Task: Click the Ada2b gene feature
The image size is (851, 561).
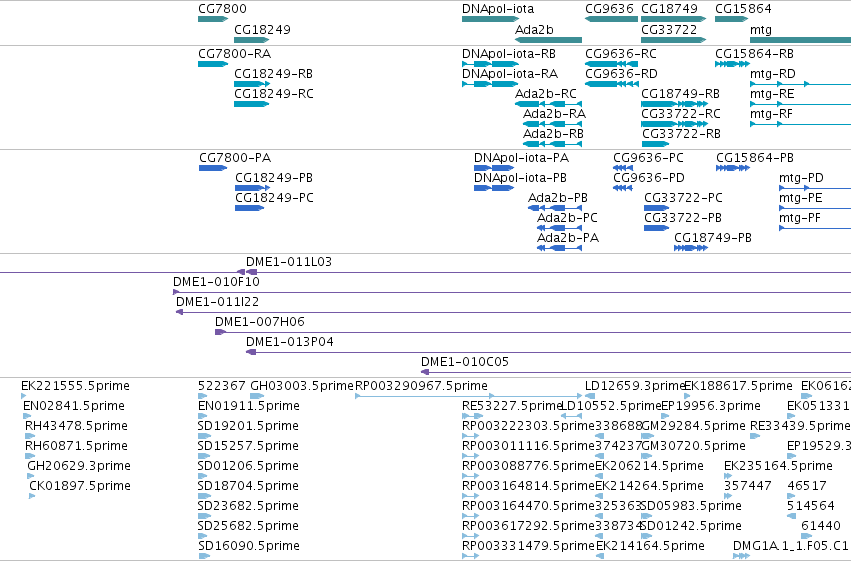Action: (x=548, y=40)
